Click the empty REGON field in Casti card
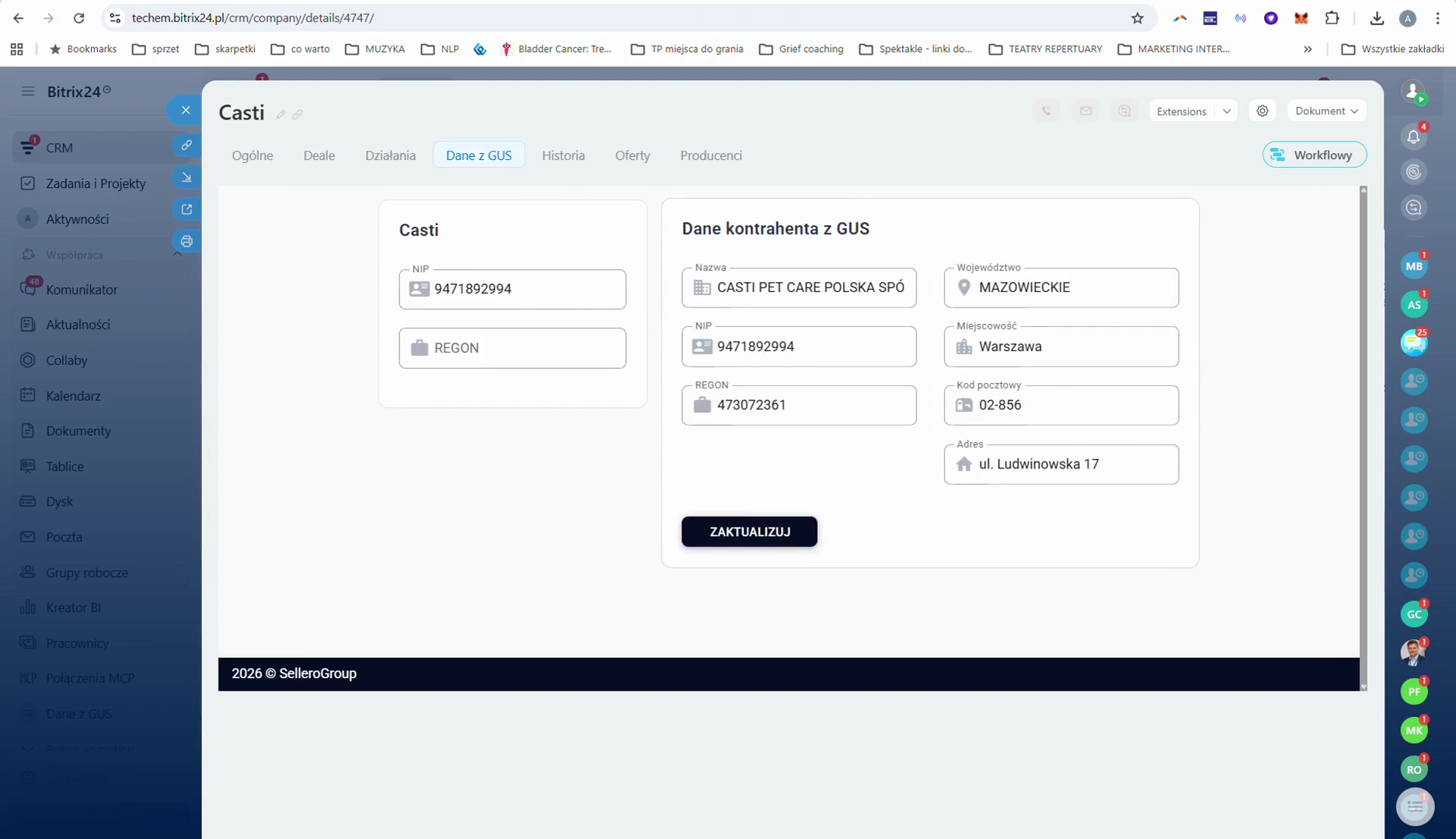 click(512, 348)
